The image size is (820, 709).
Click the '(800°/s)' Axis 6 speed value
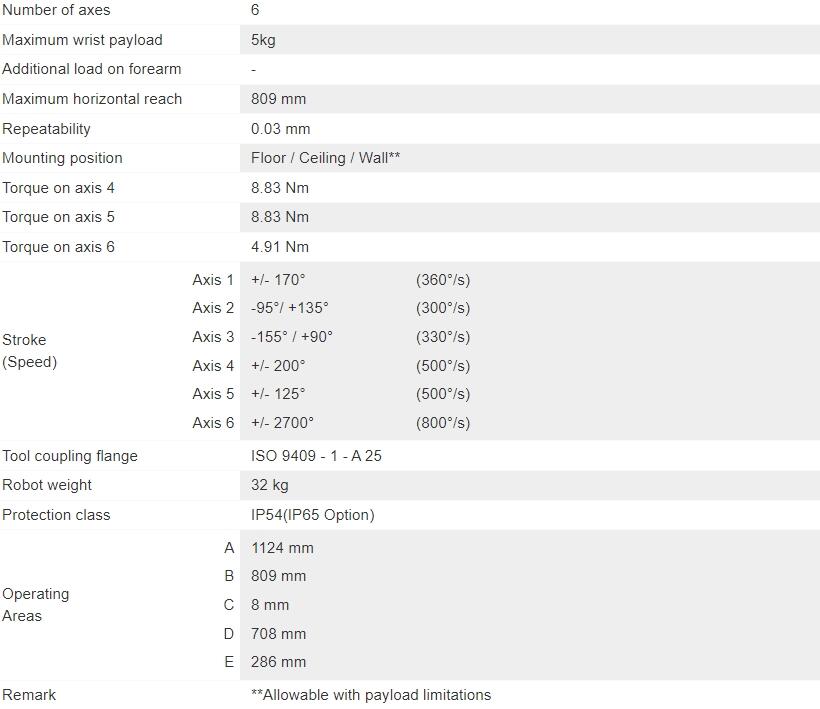[443, 422]
